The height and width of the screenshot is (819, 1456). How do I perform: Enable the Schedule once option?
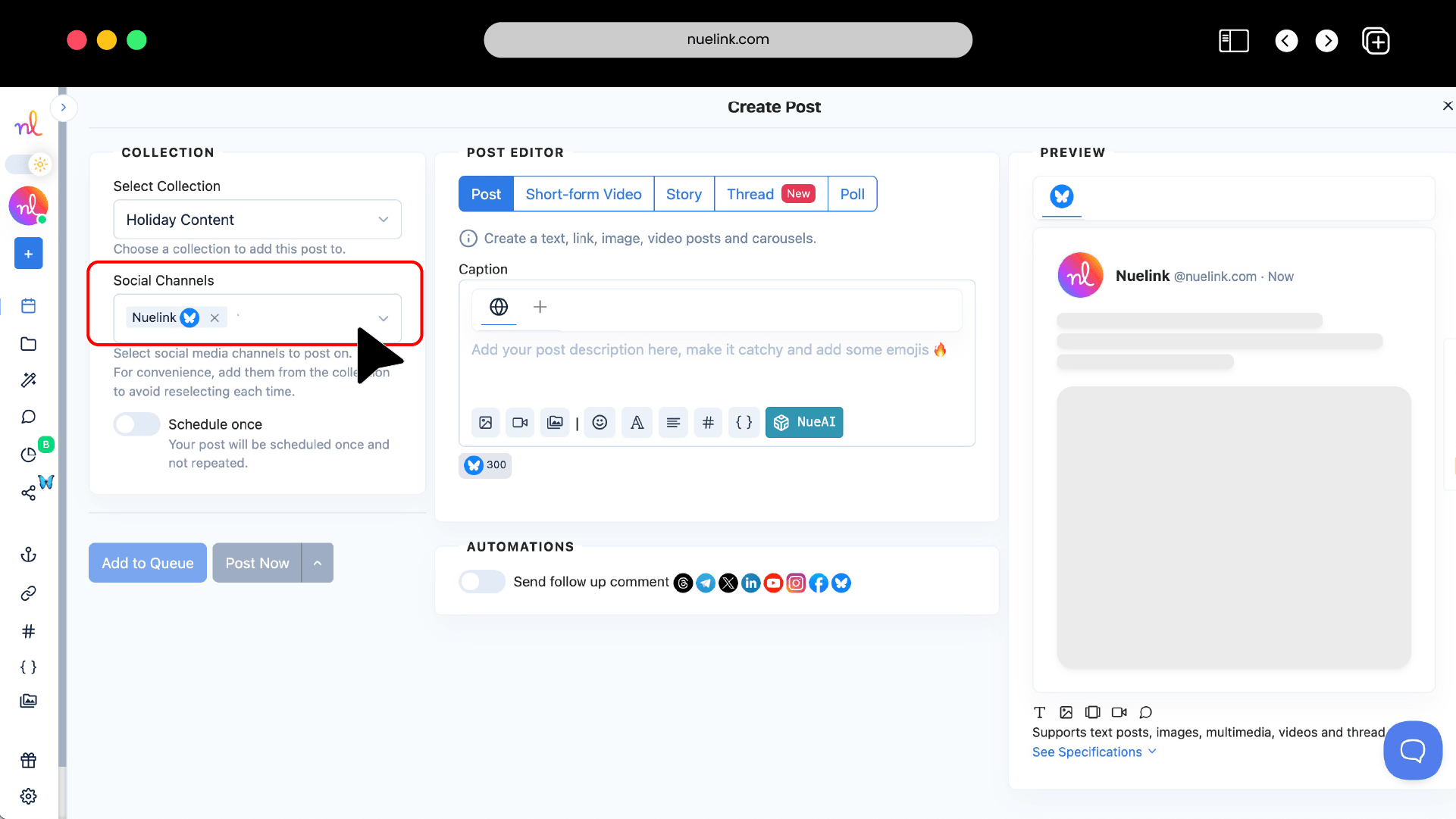click(136, 424)
